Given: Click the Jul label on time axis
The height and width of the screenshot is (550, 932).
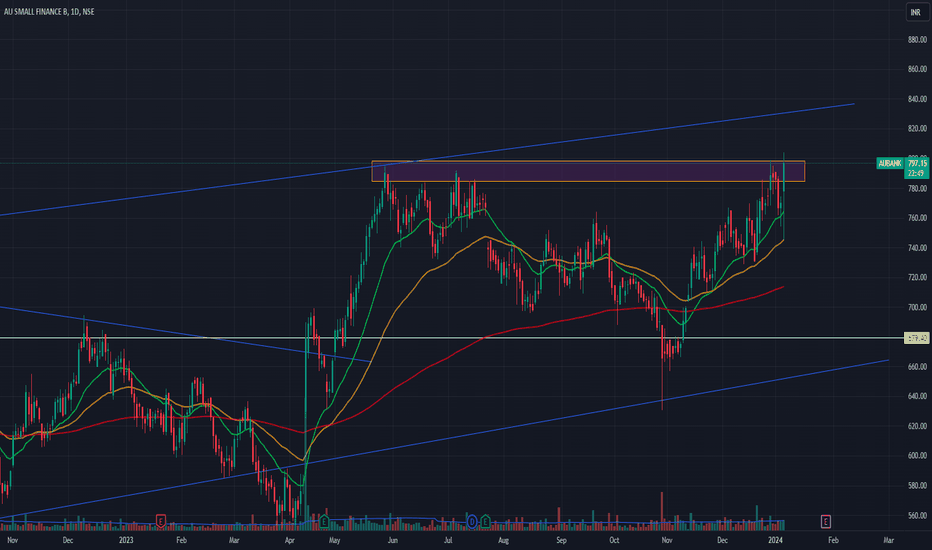Looking at the screenshot, I should (448, 540).
